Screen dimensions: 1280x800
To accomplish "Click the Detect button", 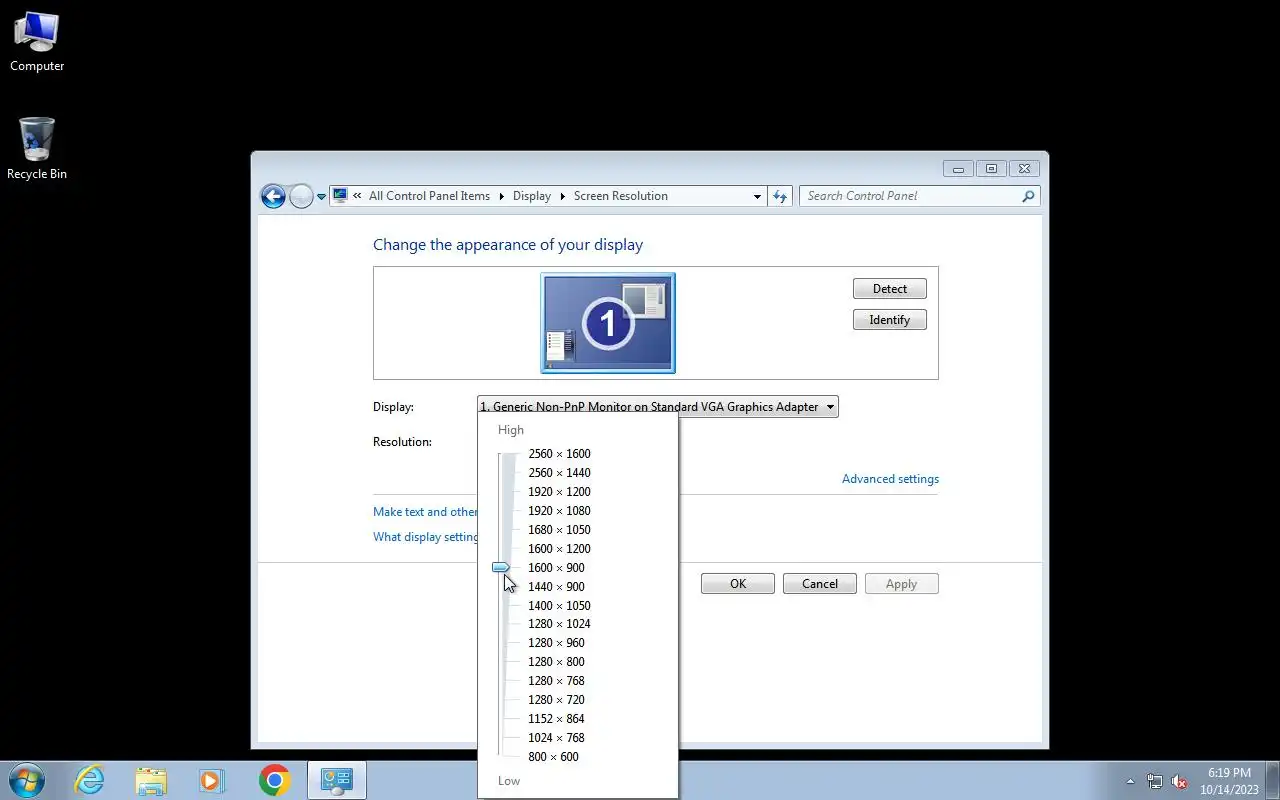I will point(890,289).
